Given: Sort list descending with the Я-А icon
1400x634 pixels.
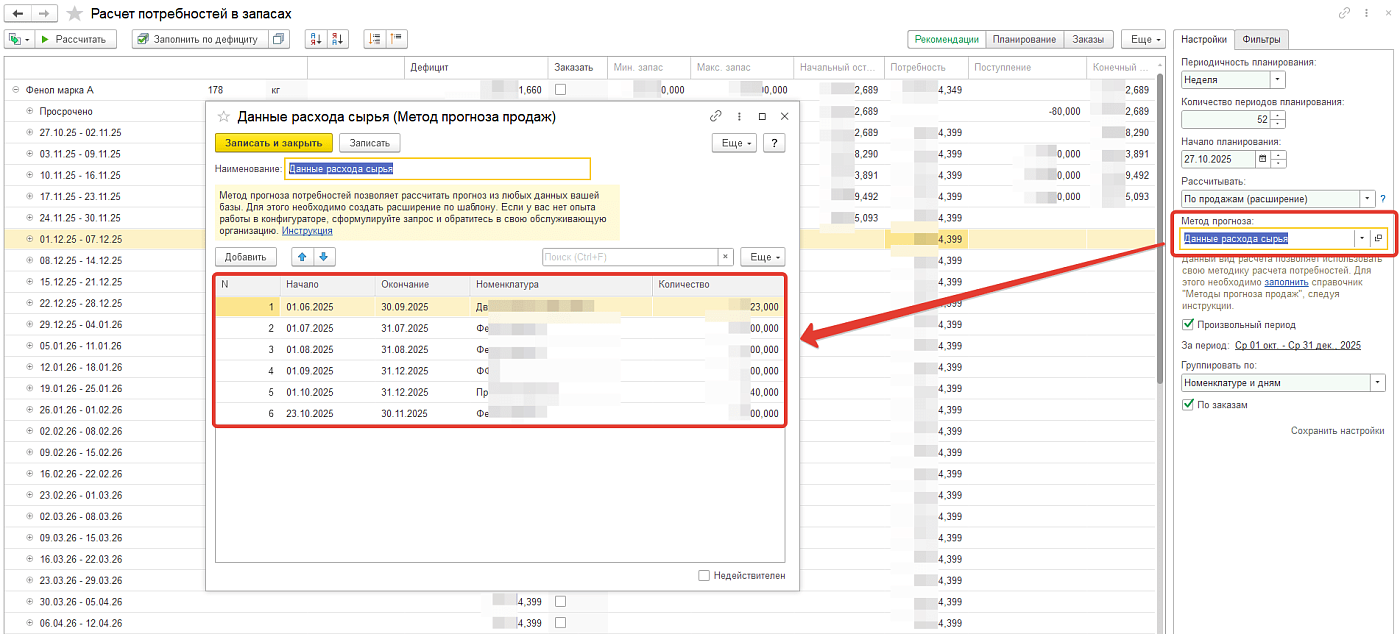Looking at the screenshot, I should [337, 39].
